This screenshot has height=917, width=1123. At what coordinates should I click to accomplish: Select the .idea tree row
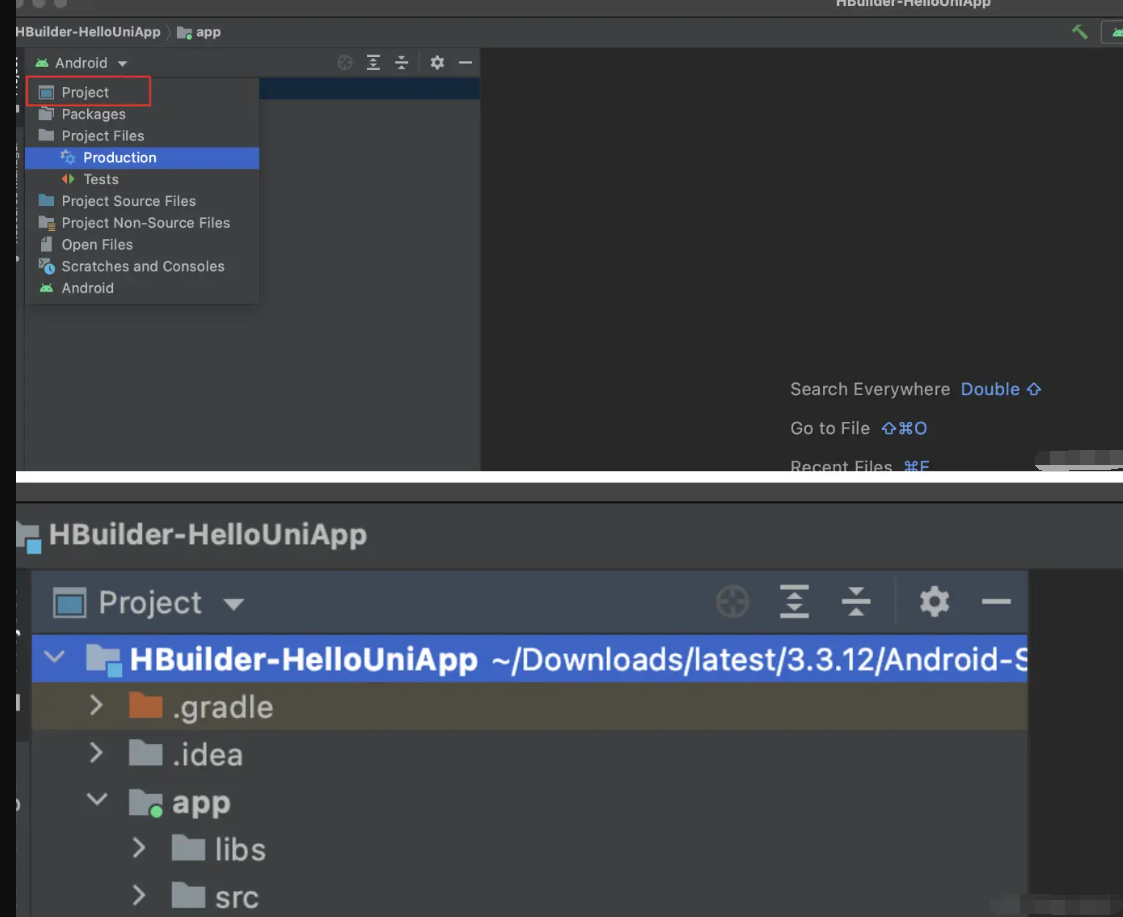(529, 754)
